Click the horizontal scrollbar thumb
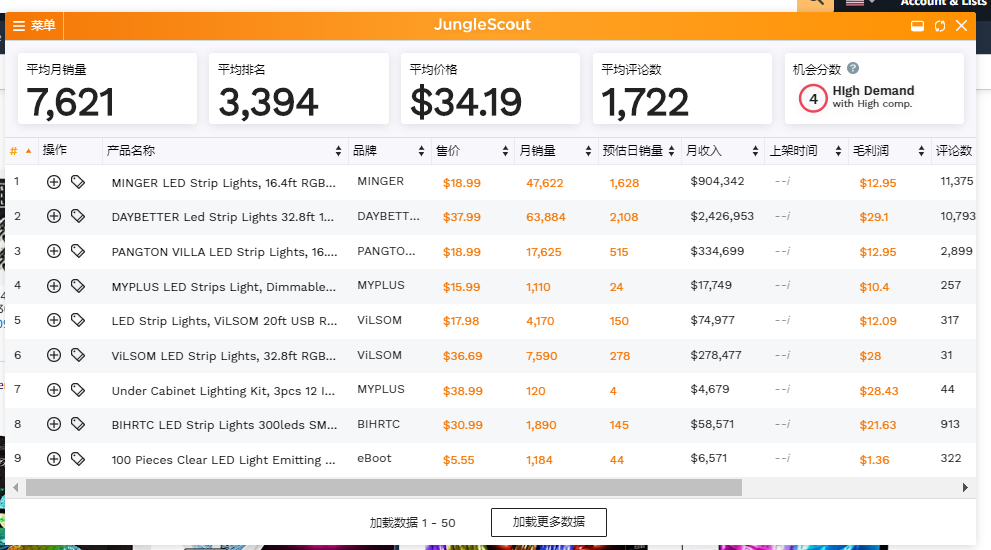The image size is (991, 550). tap(384, 487)
